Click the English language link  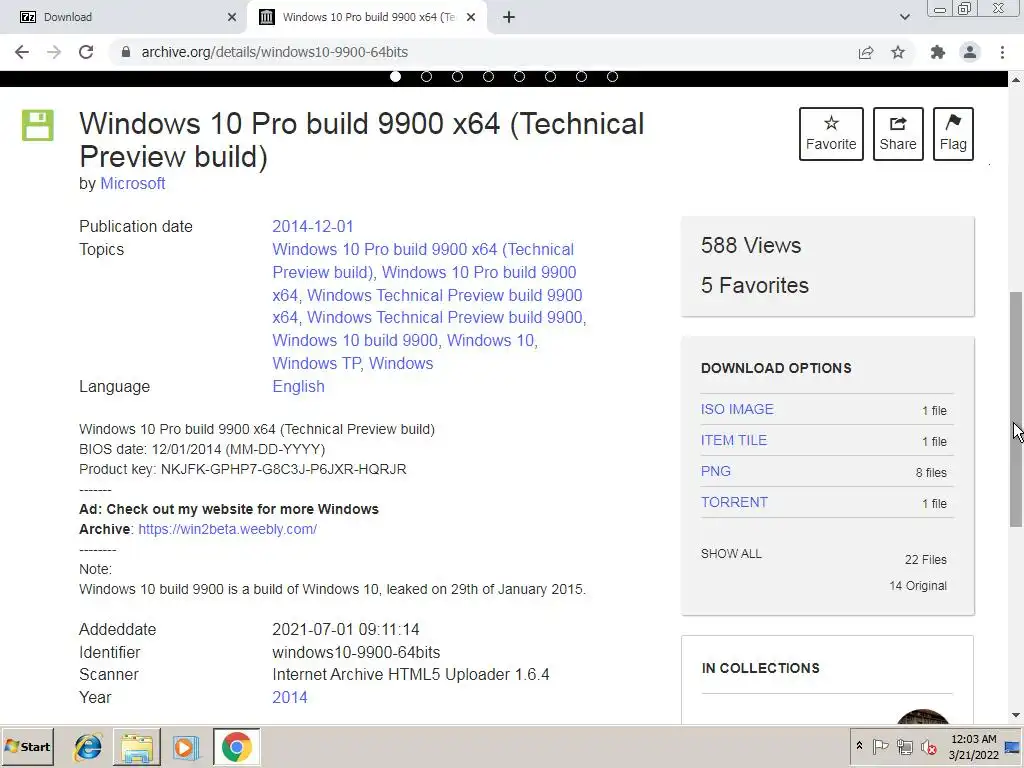click(298, 386)
